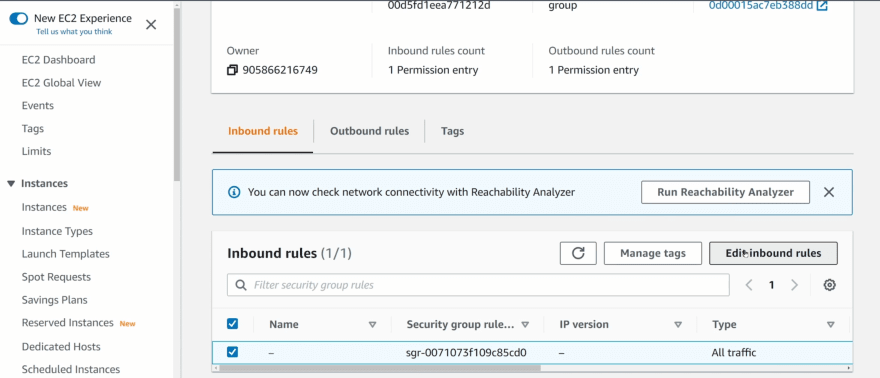Dismiss the Reachability Analyzer banner
Image resolution: width=880 pixels, height=378 pixels.
pyautogui.click(x=829, y=192)
